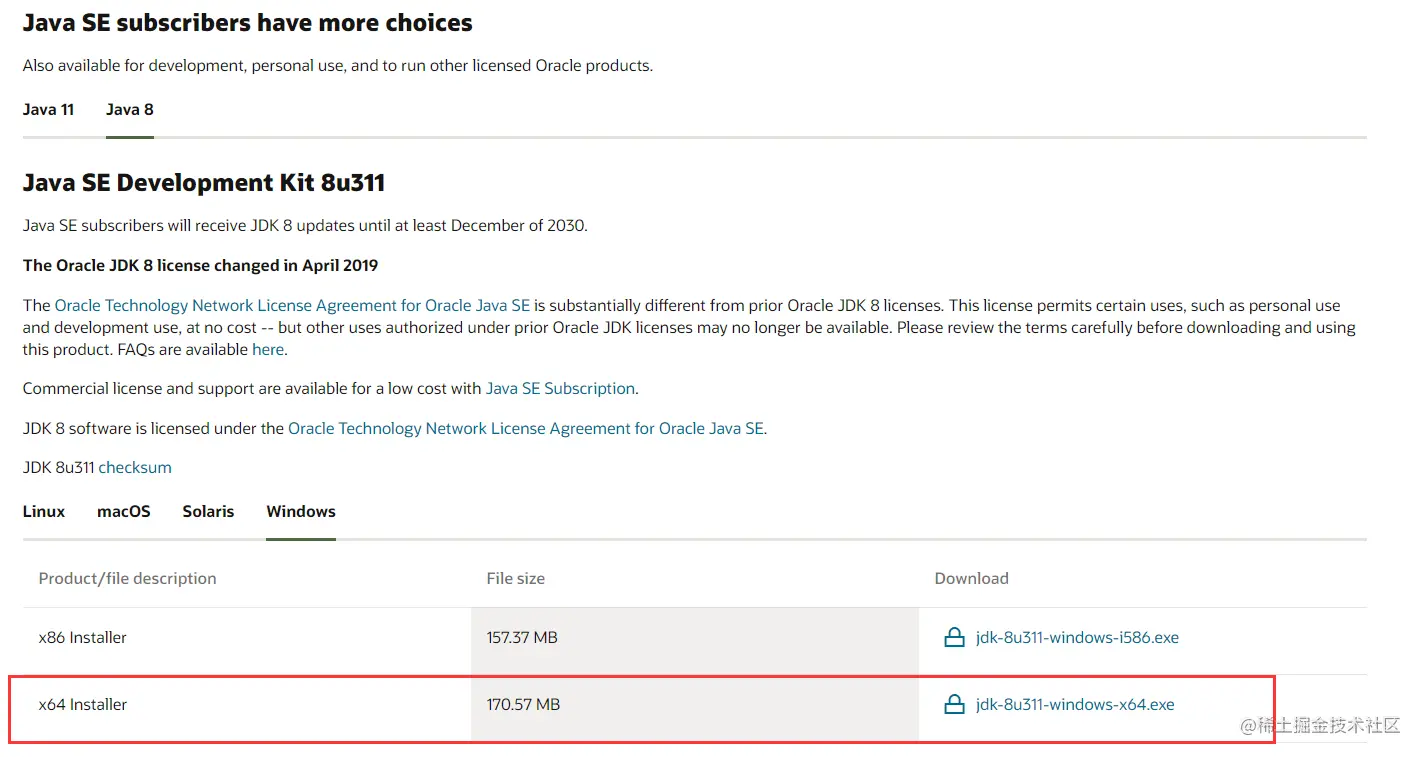Switch to the Solaris tab
This screenshot has width=1422, height=757.
tap(208, 512)
